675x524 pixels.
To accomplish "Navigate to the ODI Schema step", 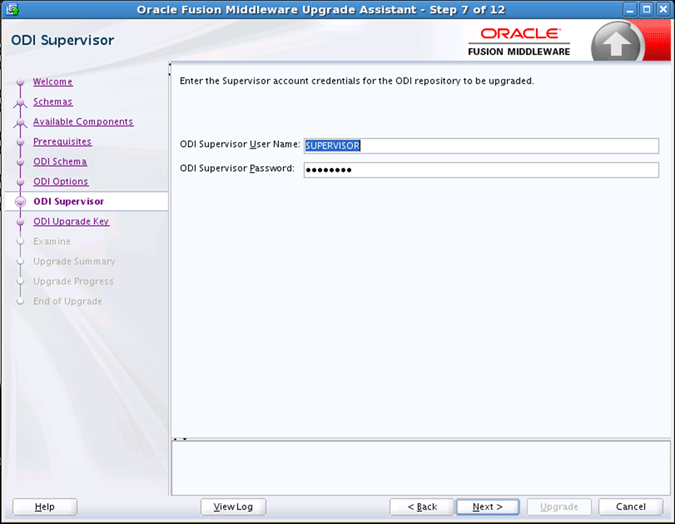I will pyautogui.click(x=60, y=161).
